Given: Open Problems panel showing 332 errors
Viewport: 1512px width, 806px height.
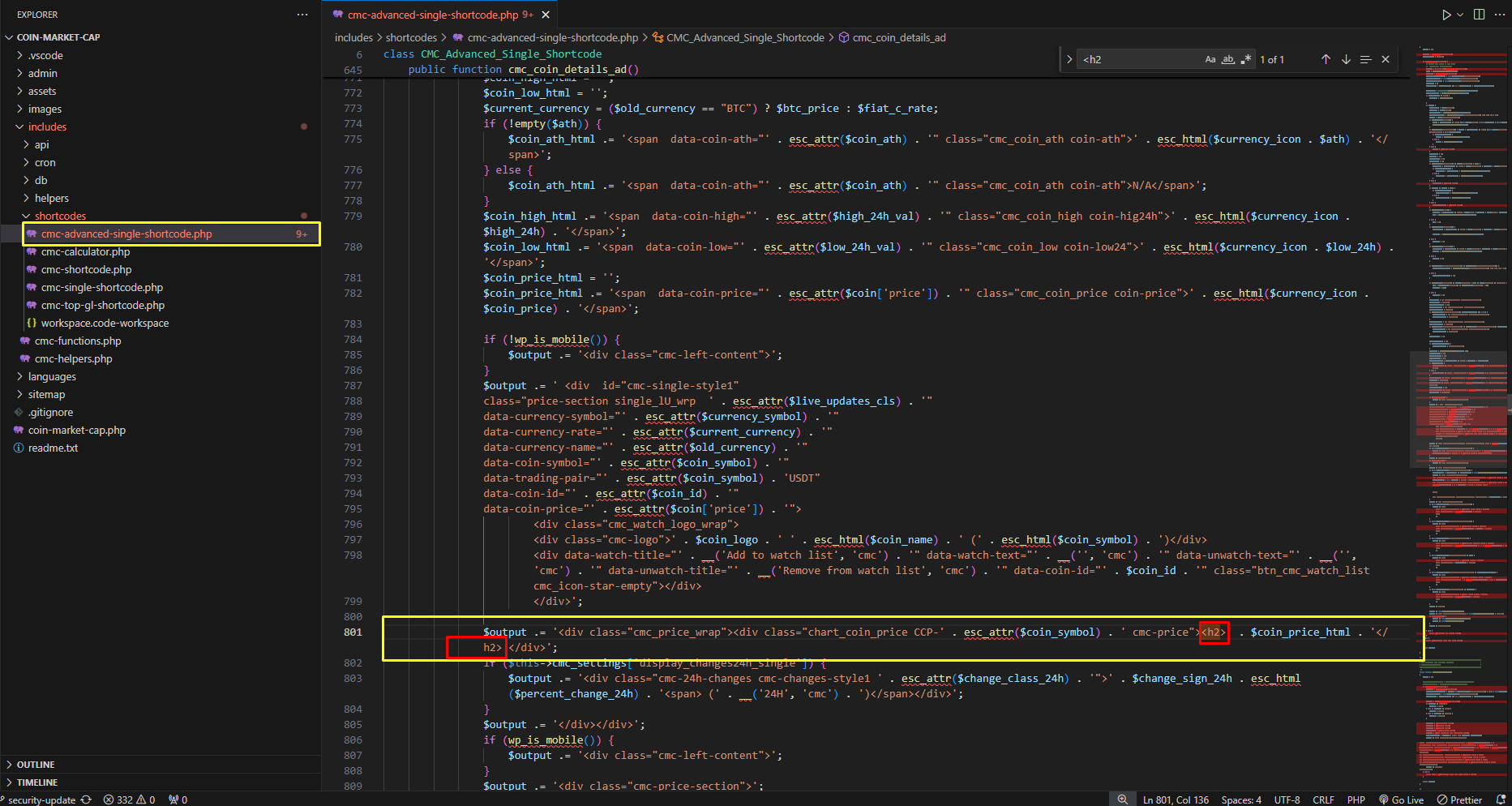Looking at the screenshot, I should tap(129, 800).
